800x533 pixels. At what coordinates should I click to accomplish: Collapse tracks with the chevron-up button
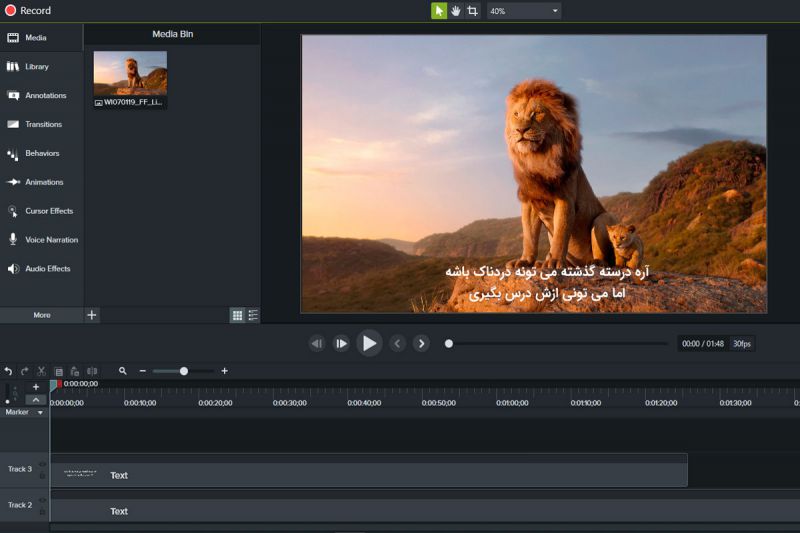tap(36, 399)
